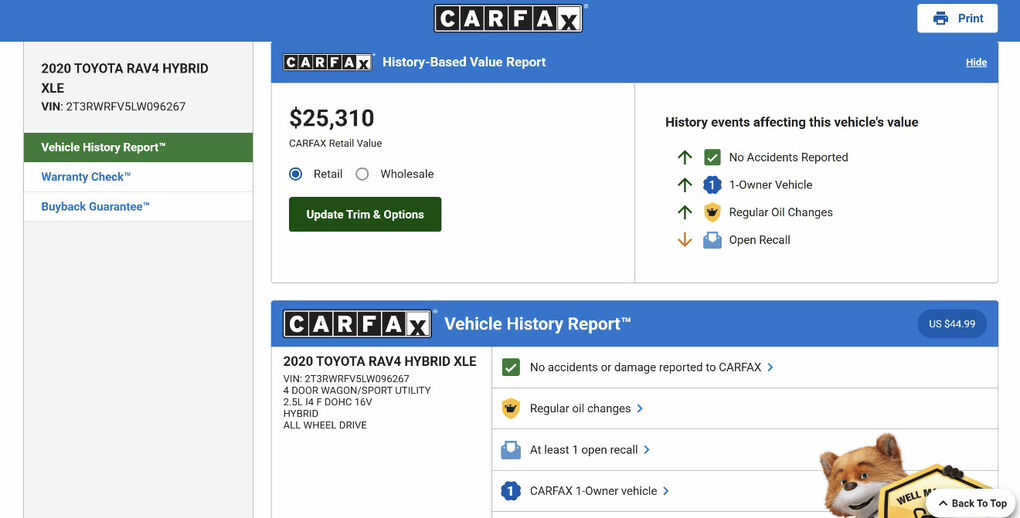This screenshot has height=518, width=1020.
Task: Select the Retail value radio button
Action: point(296,174)
